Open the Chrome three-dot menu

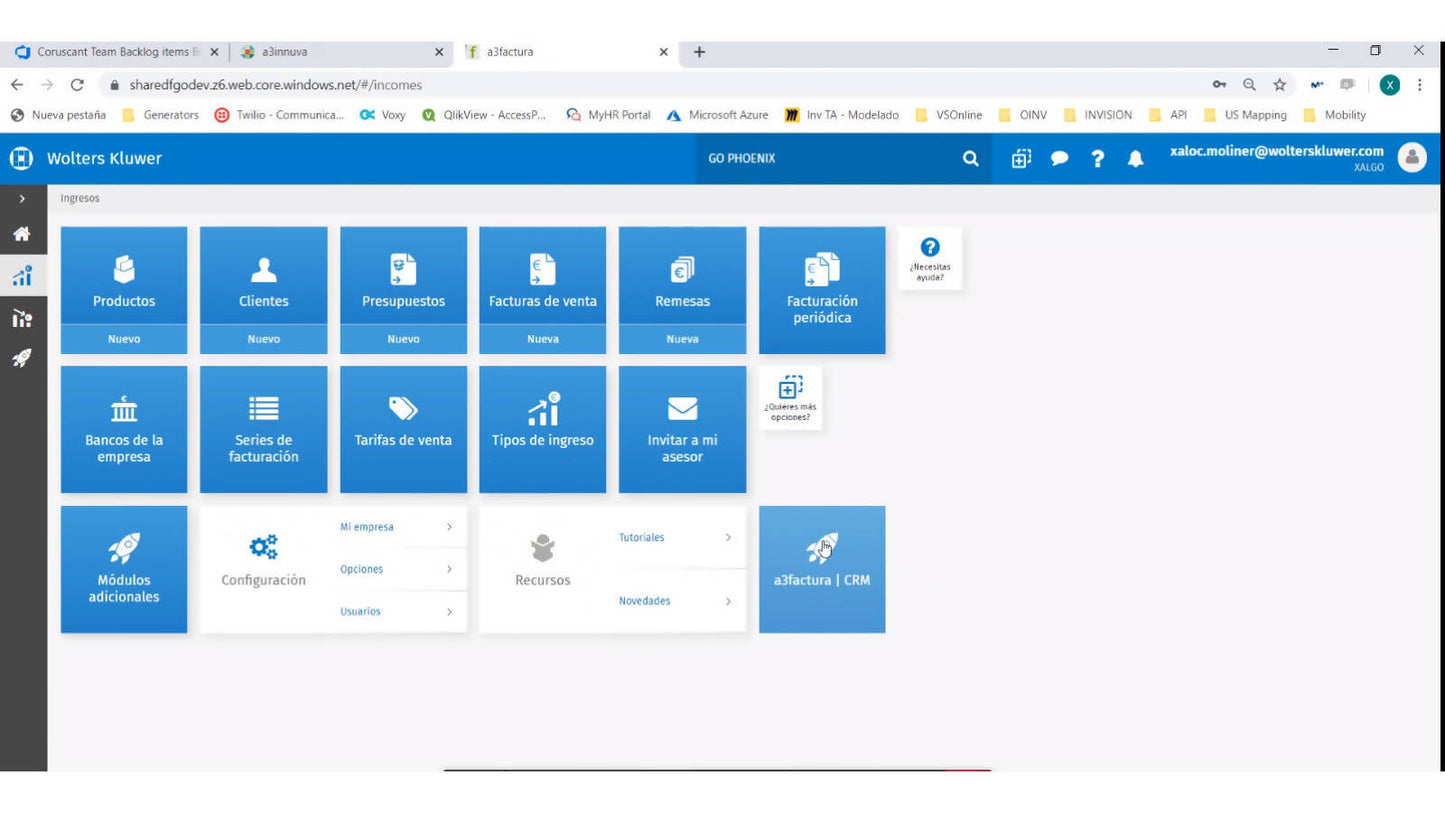pos(1420,85)
